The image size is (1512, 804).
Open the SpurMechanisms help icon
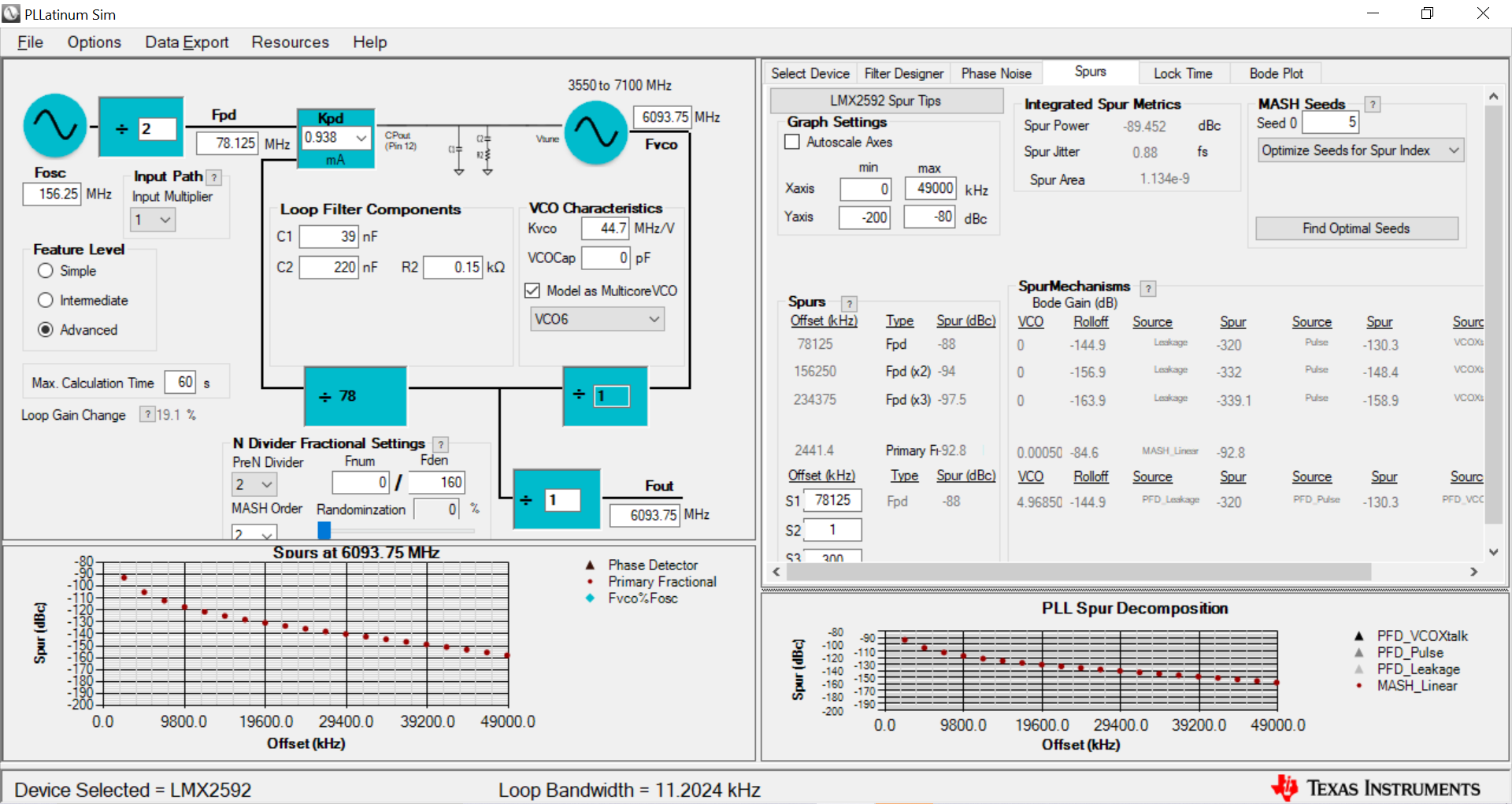click(x=1148, y=288)
